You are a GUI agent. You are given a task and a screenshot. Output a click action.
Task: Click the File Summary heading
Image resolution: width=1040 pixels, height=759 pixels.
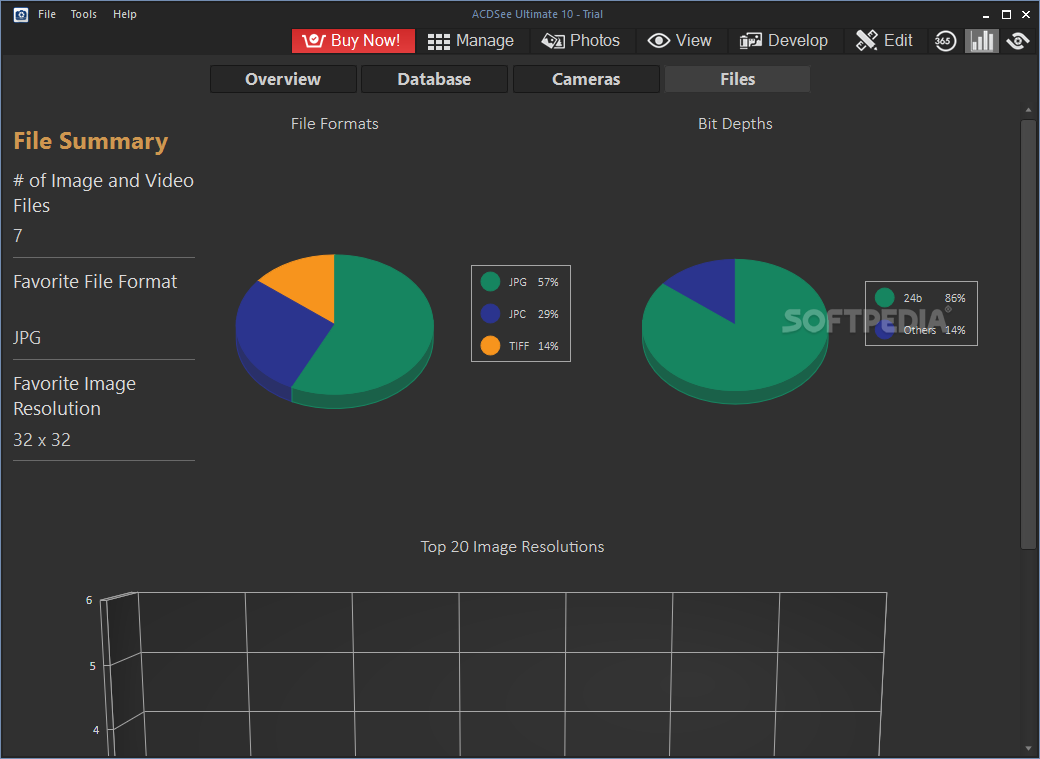coord(91,141)
